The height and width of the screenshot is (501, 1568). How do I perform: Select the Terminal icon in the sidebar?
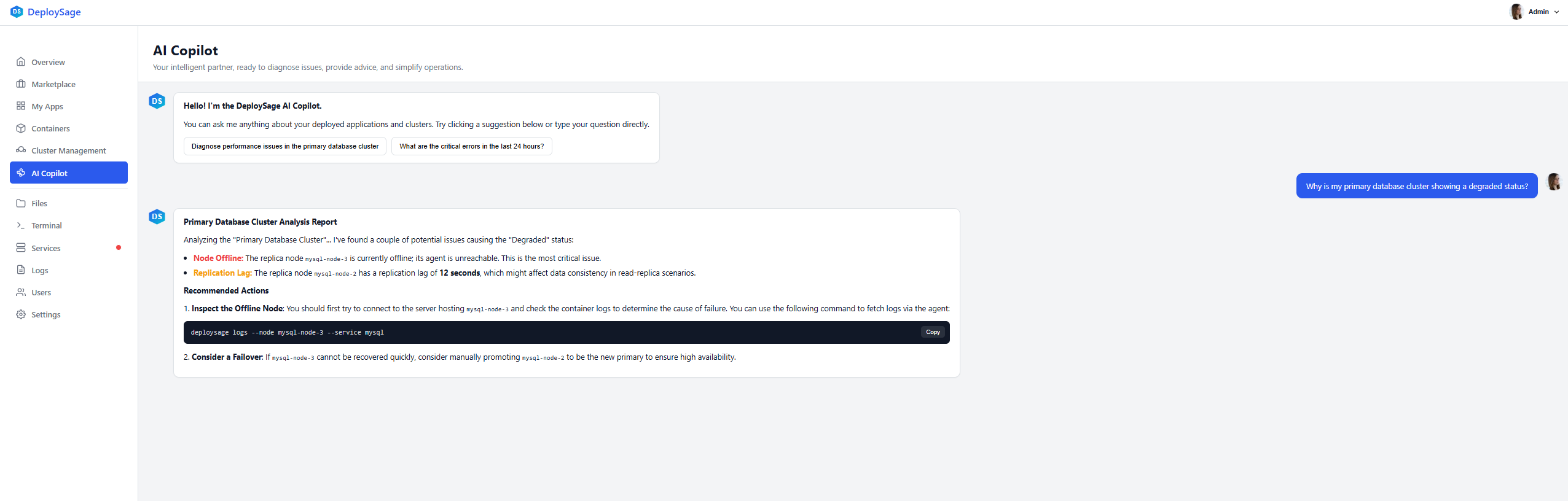21,225
